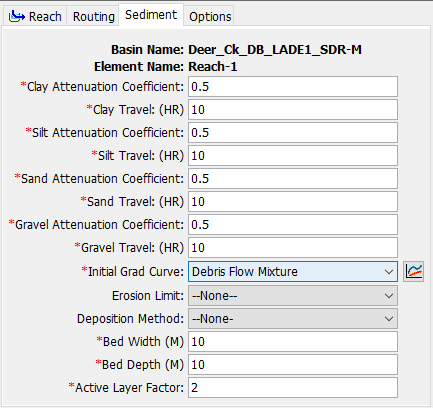Open the Options tab
Screen dimensions: 433x408
tap(210, 16)
